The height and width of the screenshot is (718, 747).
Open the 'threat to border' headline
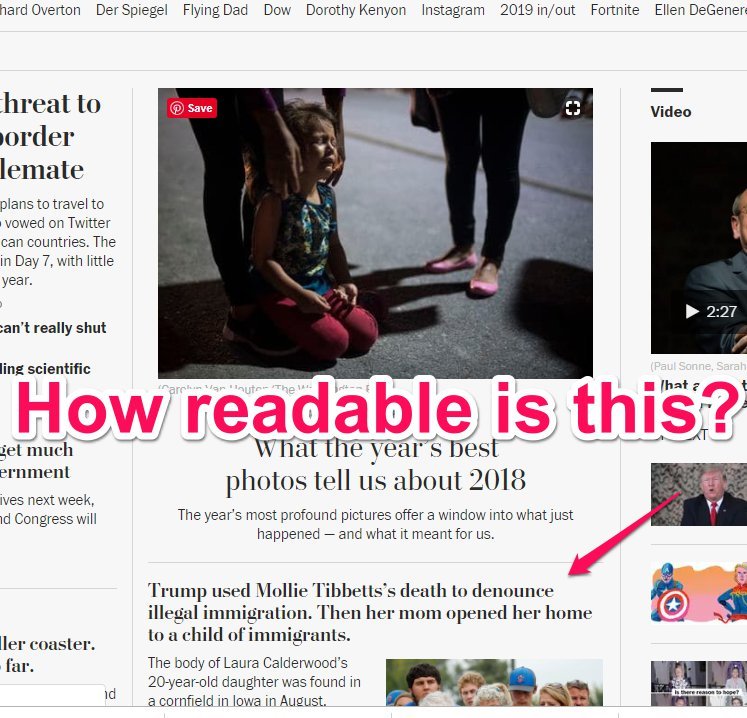coord(50,137)
